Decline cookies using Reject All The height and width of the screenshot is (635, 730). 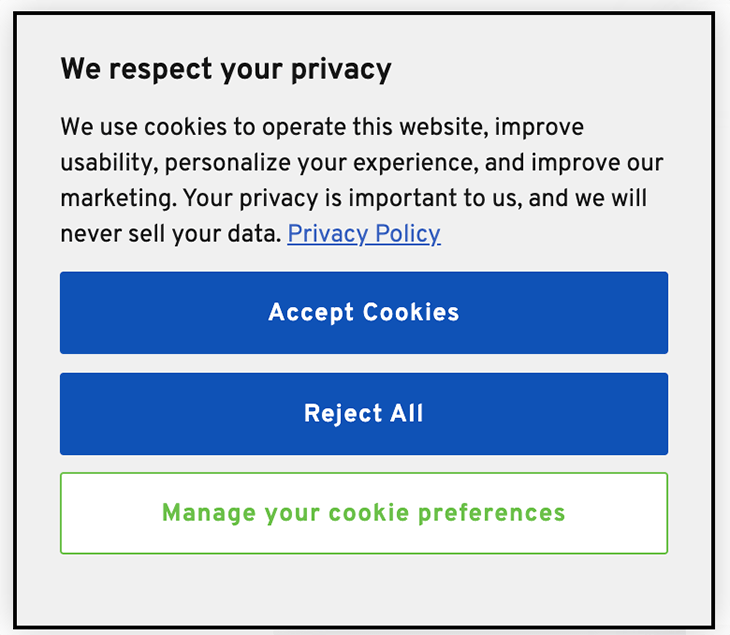(364, 413)
